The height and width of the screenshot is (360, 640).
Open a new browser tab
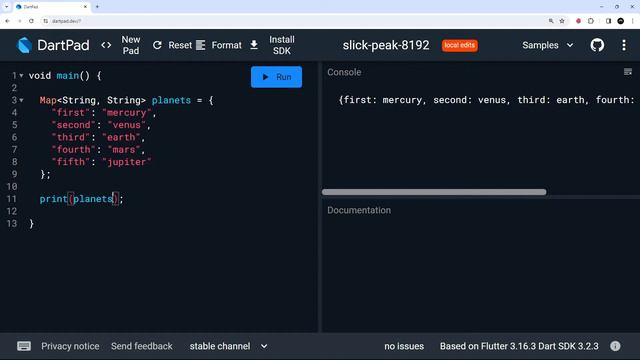pos(97,7)
